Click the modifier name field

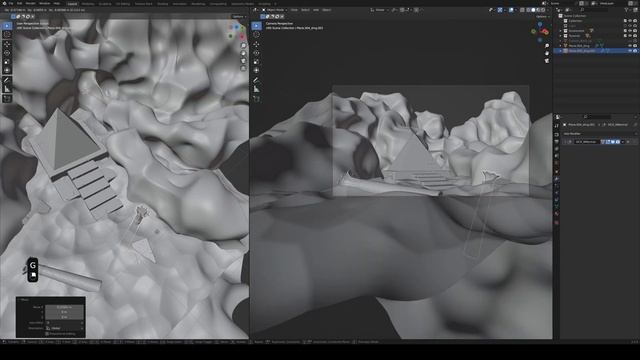click(x=586, y=142)
